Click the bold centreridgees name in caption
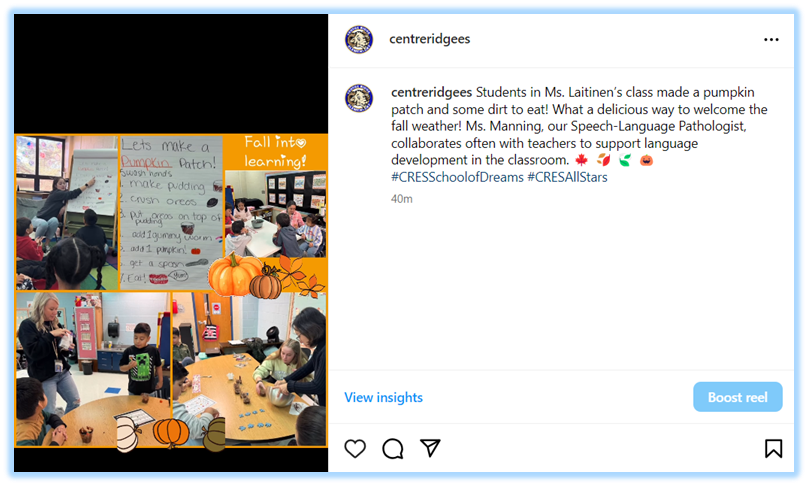The width and height of the screenshot is (808, 486). pos(431,92)
